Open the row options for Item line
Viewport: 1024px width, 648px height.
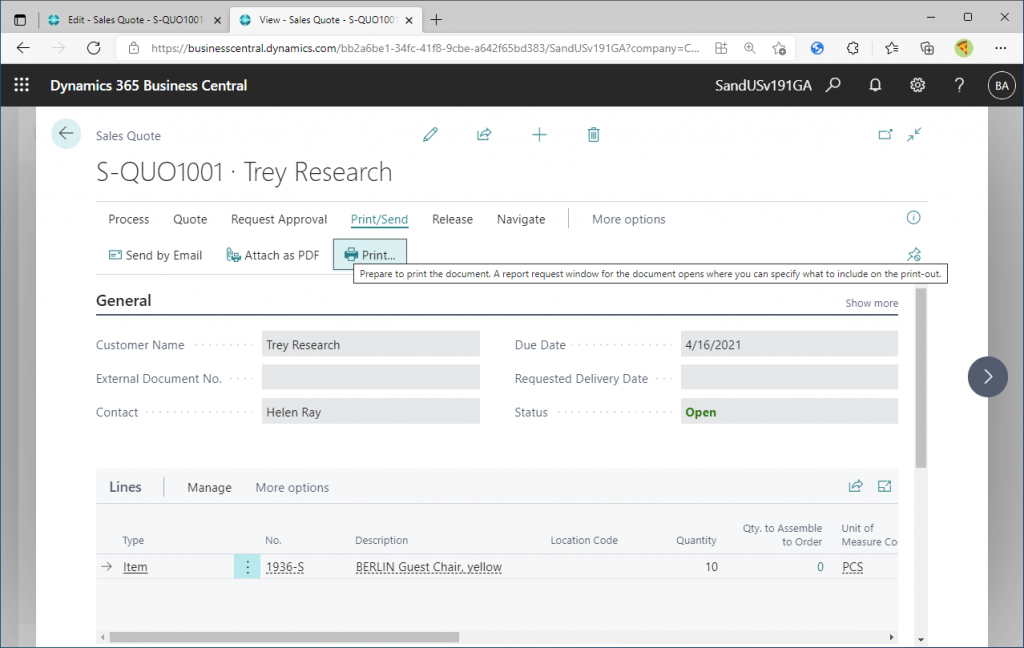(x=247, y=566)
